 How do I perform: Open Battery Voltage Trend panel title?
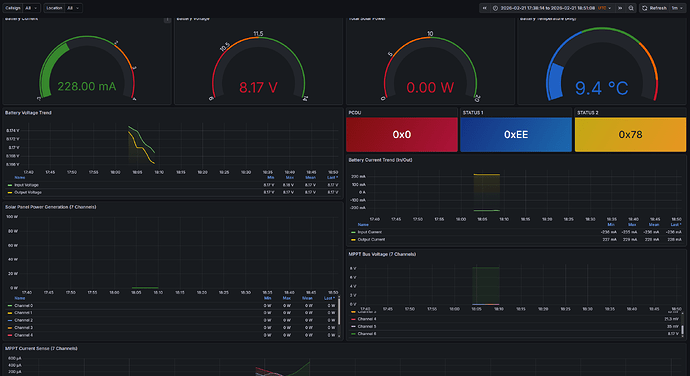[x=28, y=113]
